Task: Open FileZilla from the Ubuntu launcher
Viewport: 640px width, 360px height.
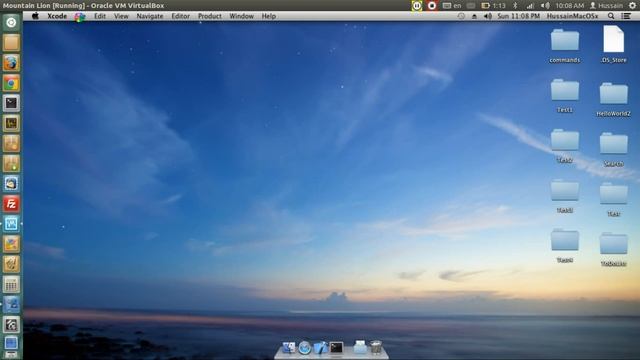Action: (x=11, y=204)
